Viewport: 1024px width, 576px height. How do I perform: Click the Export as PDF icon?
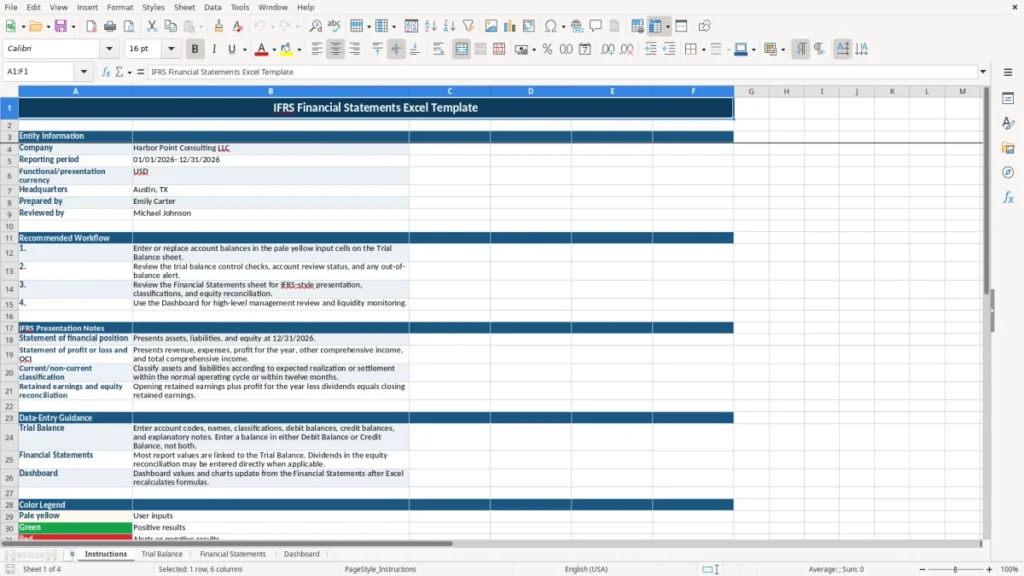point(91,26)
